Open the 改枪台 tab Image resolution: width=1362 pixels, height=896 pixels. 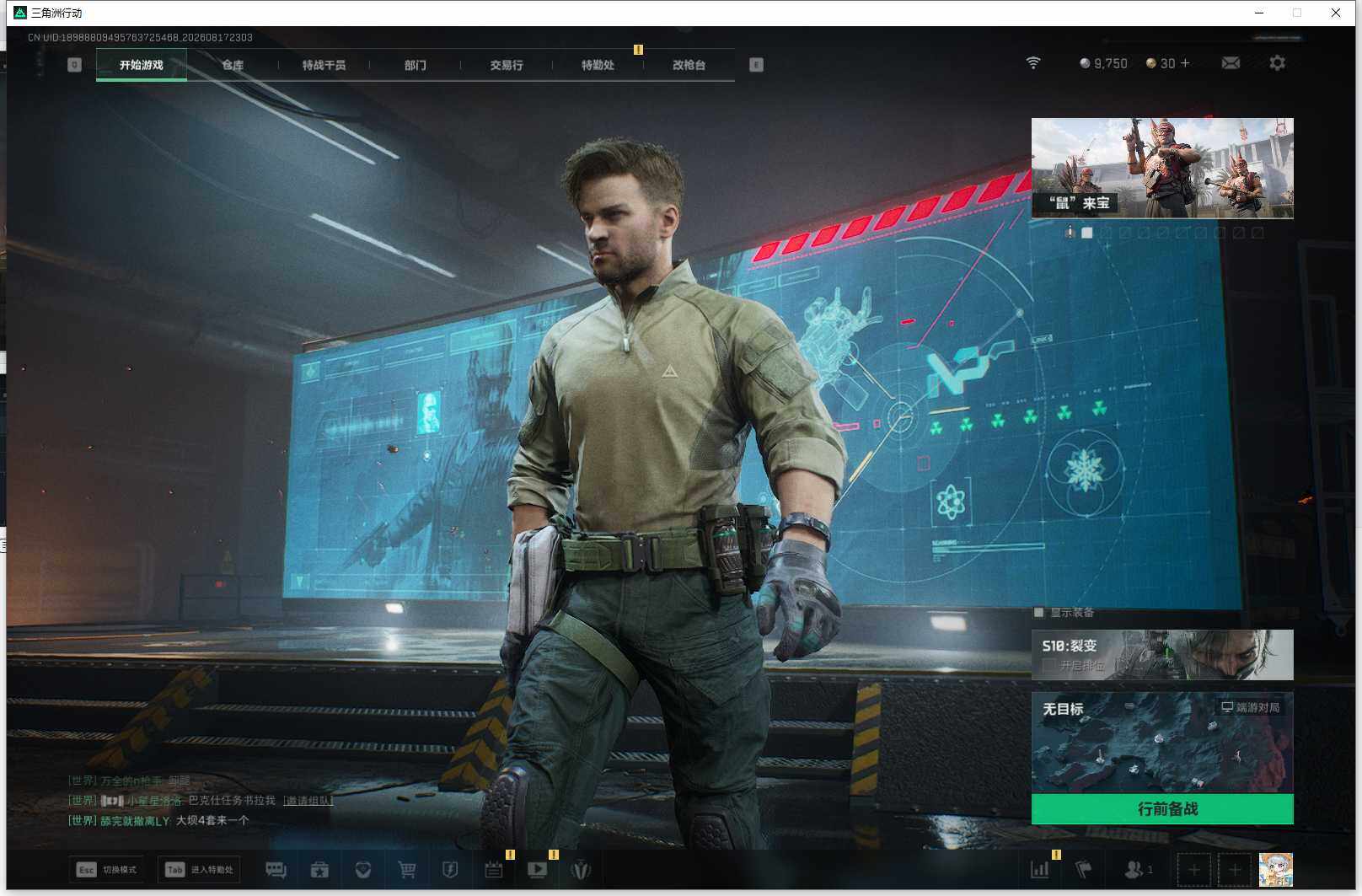click(x=689, y=65)
